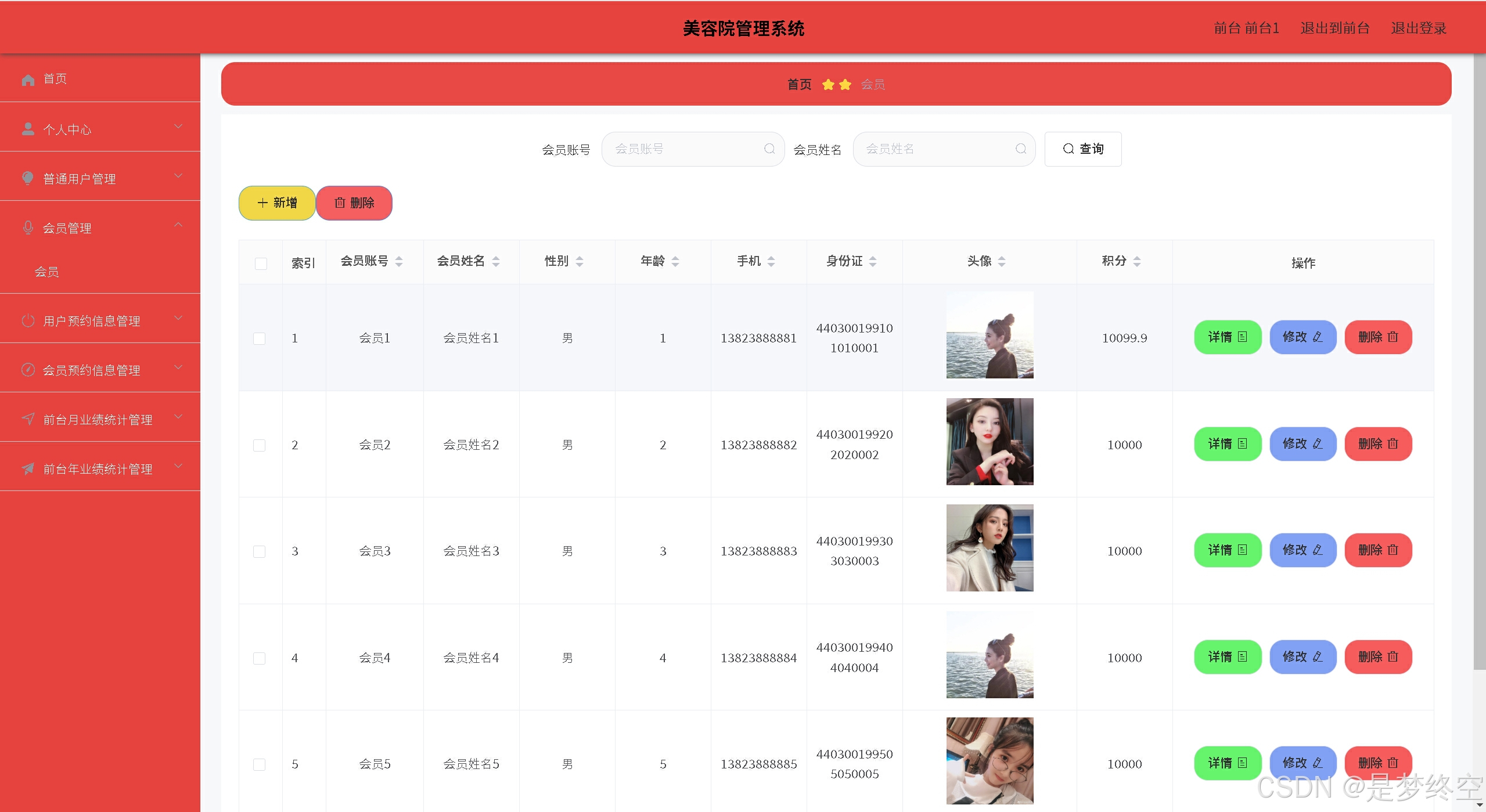Viewport: 1486px width, 812px height.
Task: Check the checkbox for row 会员2
Action: [x=260, y=445]
